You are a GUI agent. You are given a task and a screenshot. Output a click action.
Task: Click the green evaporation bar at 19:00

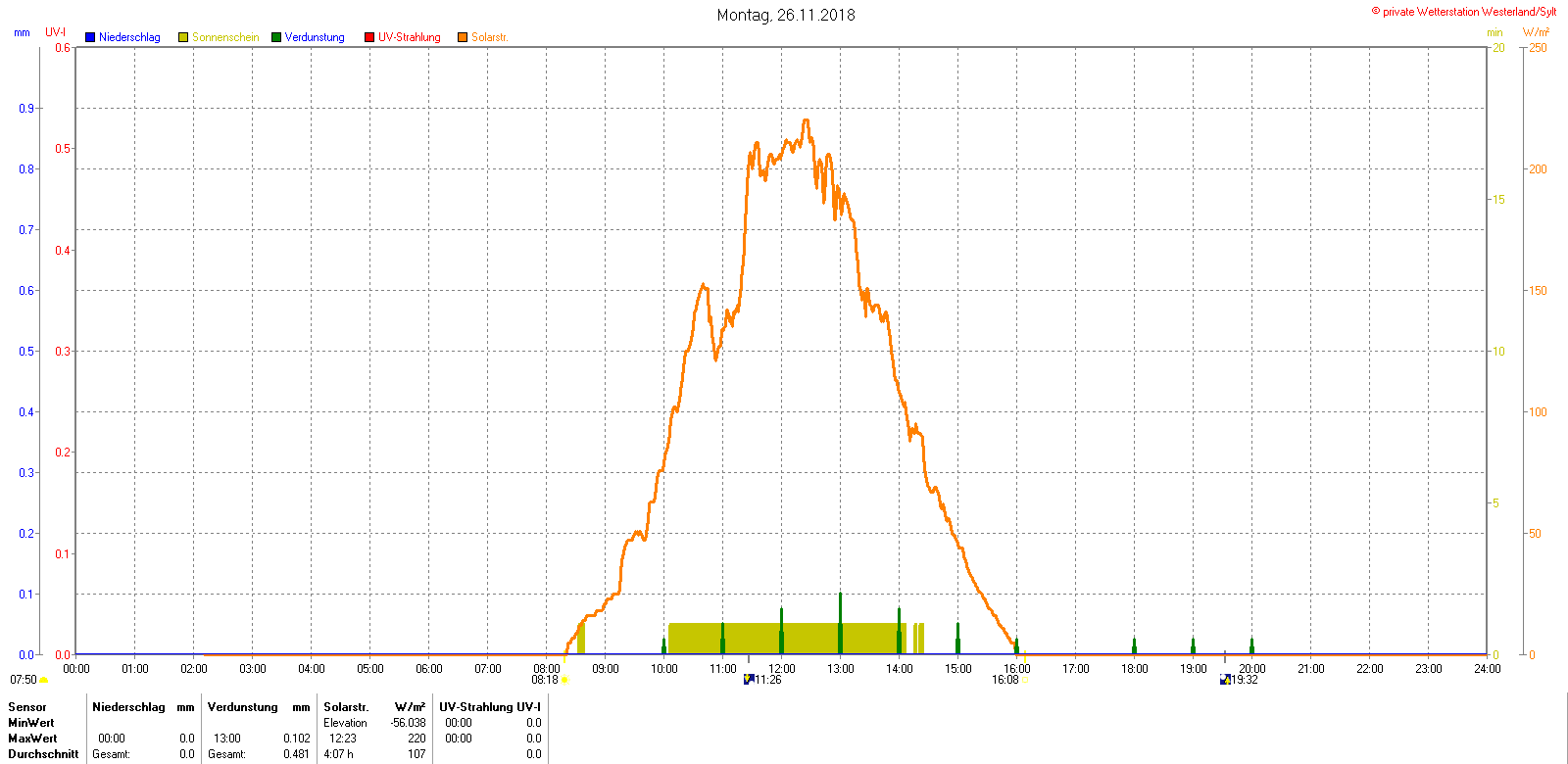click(1193, 646)
